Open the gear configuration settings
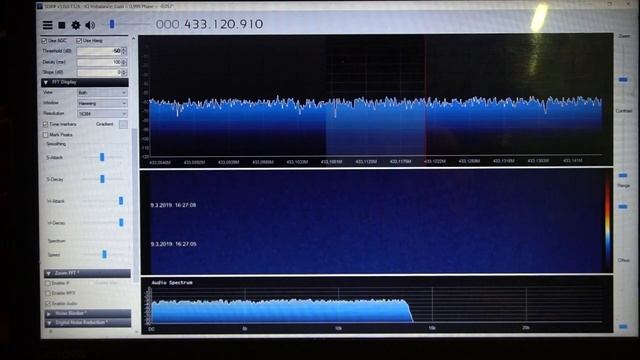This screenshot has height=360, width=640. point(76,25)
